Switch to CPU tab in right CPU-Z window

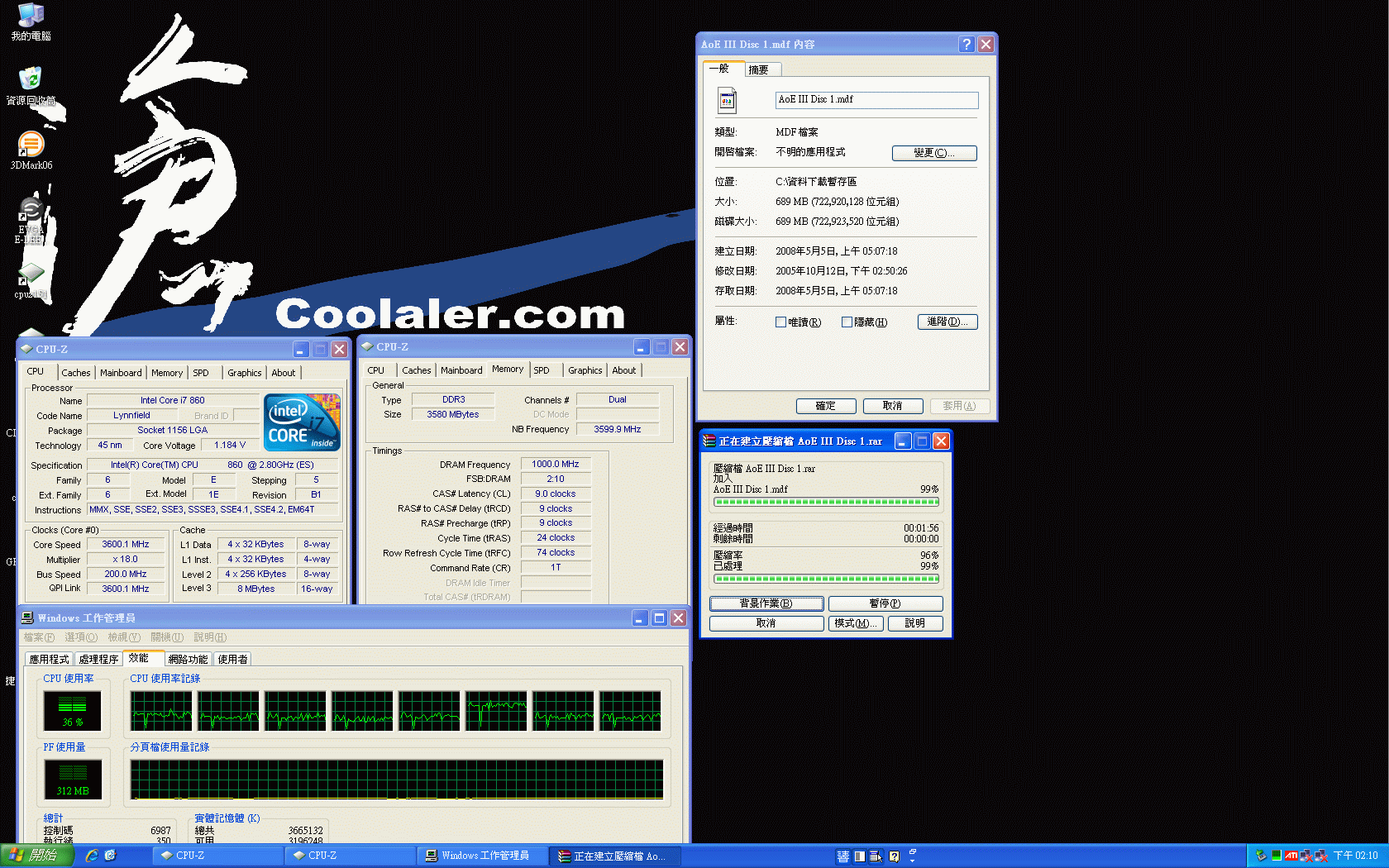376,370
